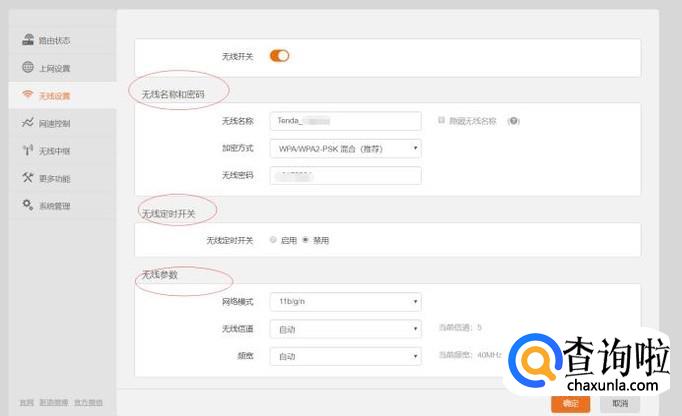This screenshot has height=416, width=682.
Task: Click into the 无线密码 field
Action: pos(345,175)
